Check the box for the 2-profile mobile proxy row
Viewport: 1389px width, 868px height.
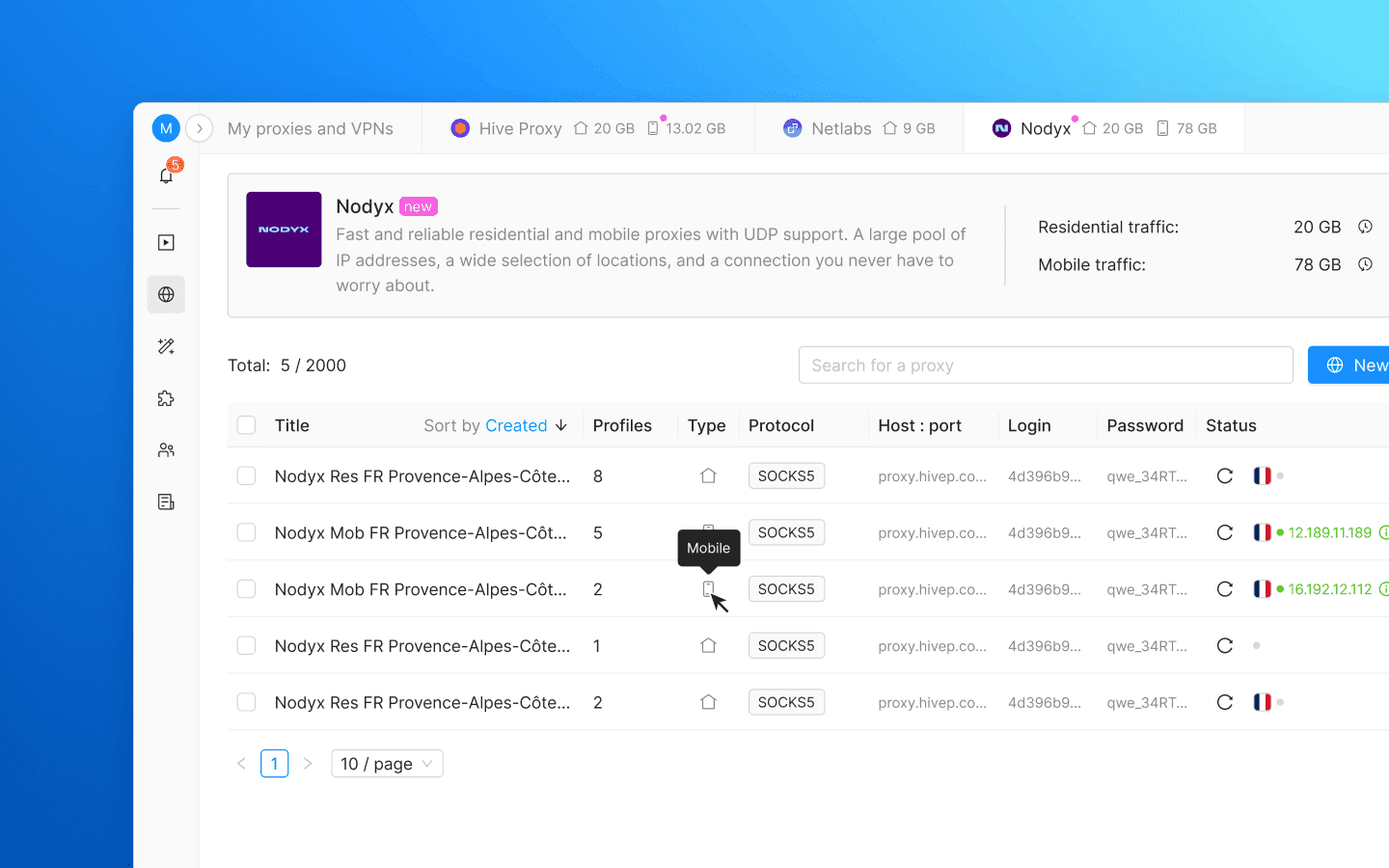(x=247, y=589)
